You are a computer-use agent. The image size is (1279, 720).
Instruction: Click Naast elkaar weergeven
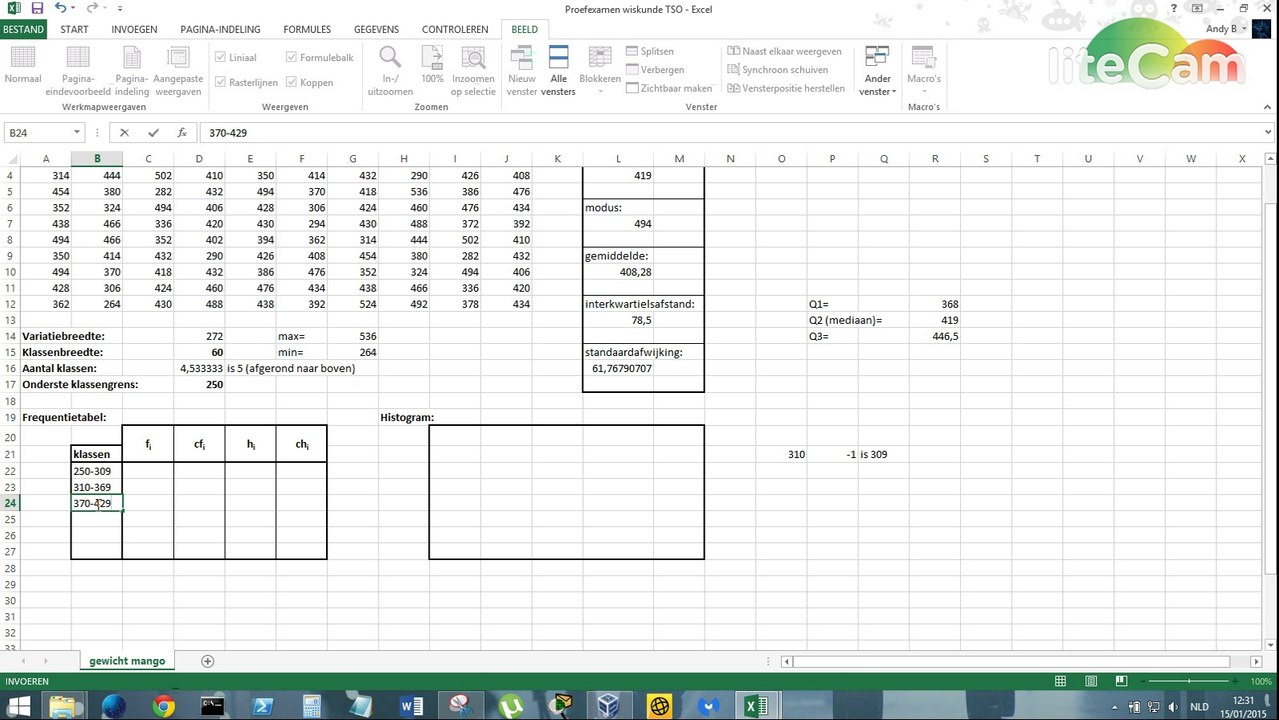point(784,51)
